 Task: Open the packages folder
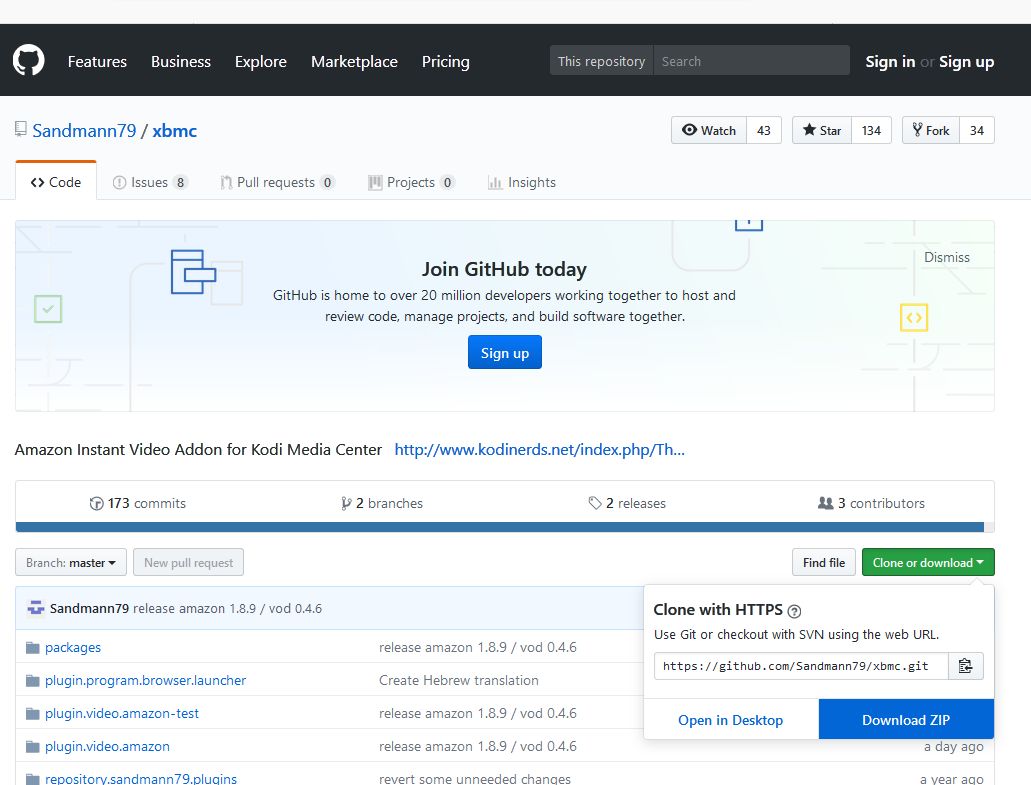tap(73, 648)
